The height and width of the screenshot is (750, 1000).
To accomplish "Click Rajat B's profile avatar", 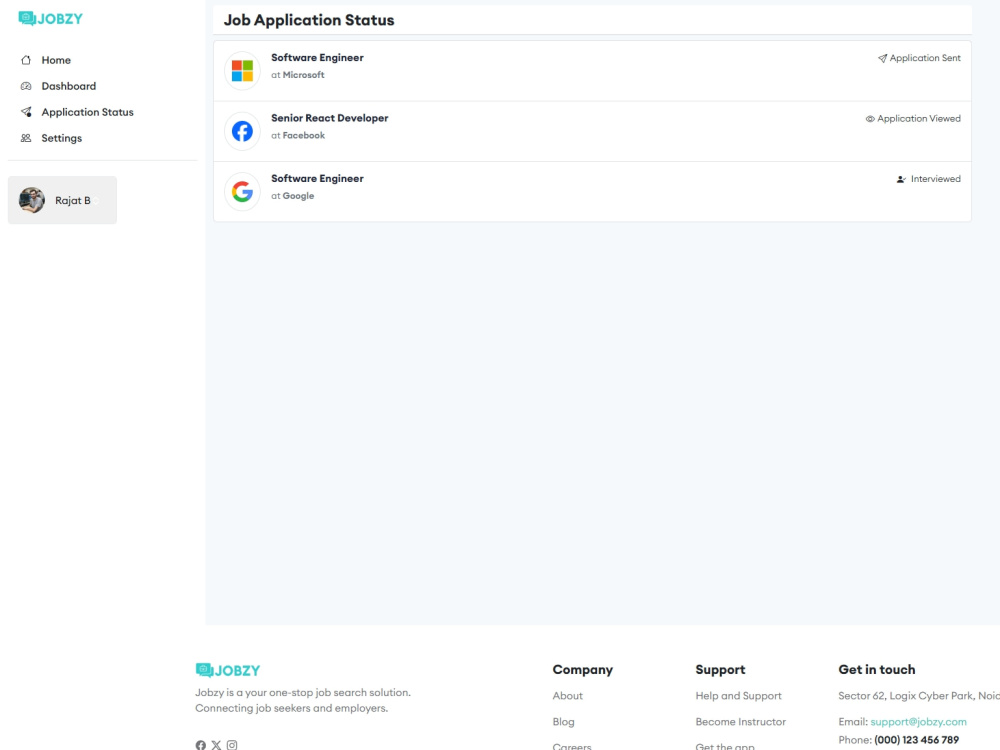I will 32,200.
